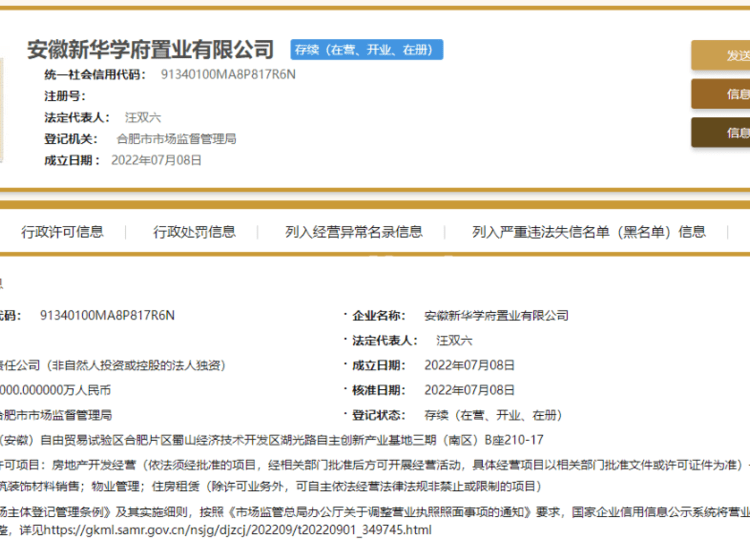Click the 核准日期 value 2022年07月08日

click(470, 390)
